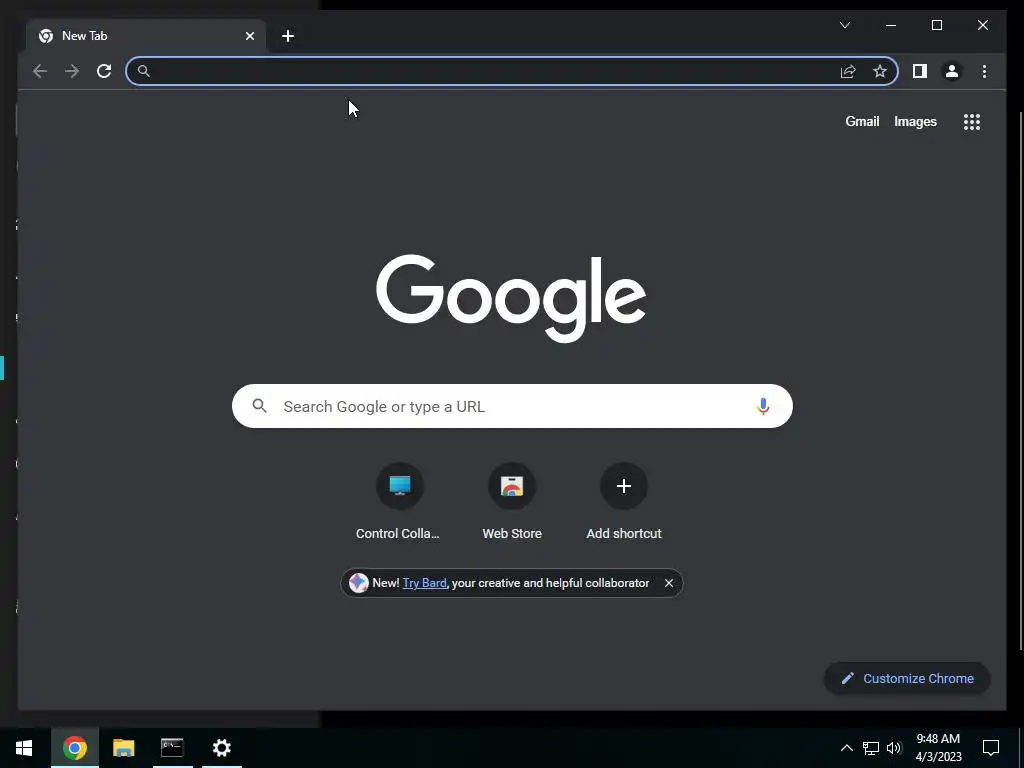Open Chrome's three-dot menu

(984, 71)
